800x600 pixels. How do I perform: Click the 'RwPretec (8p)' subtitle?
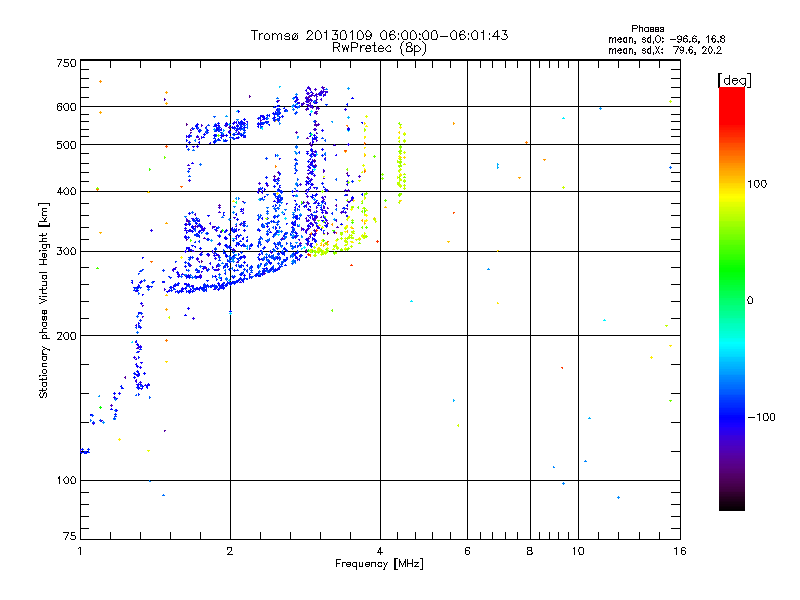[379, 48]
